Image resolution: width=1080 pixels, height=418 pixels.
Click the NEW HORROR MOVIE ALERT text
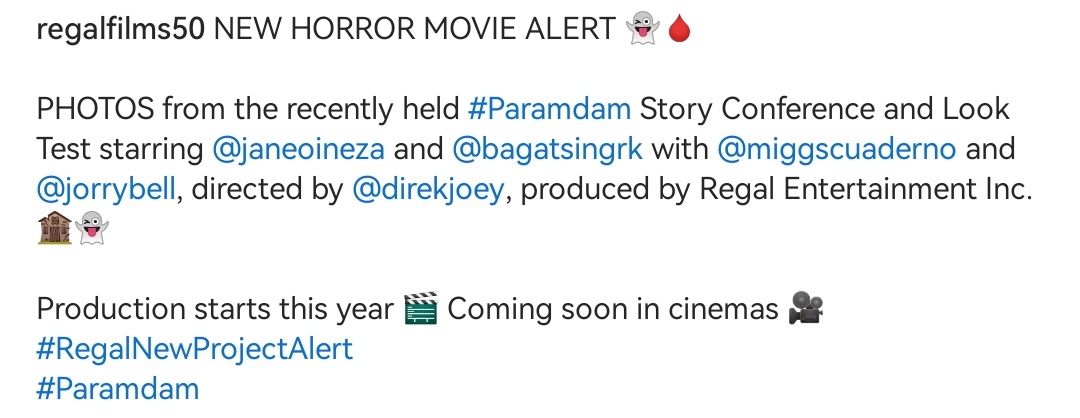415,30
